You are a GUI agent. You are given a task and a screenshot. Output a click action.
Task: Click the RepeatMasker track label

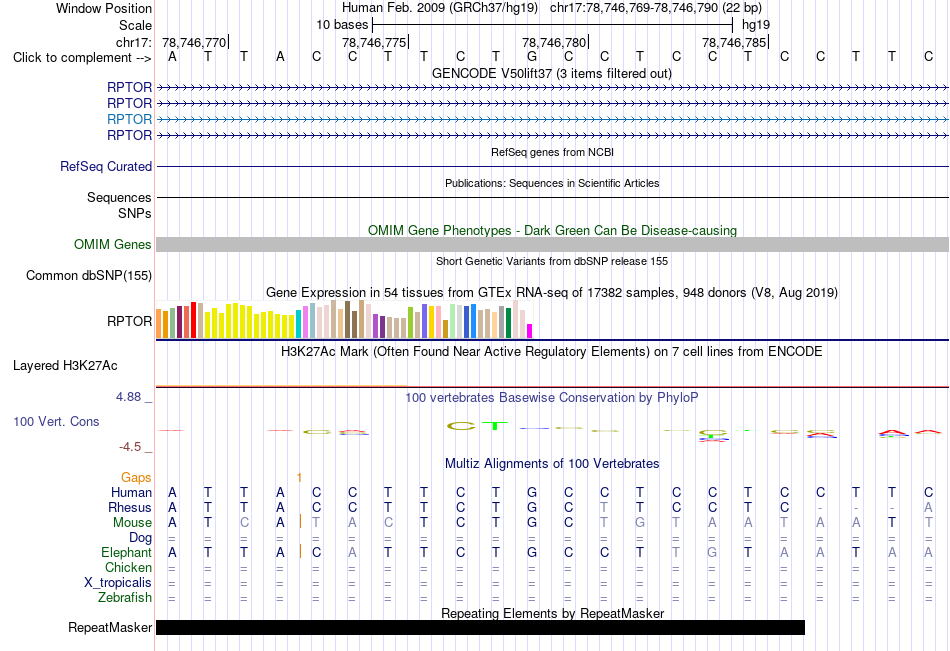[110, 627]
